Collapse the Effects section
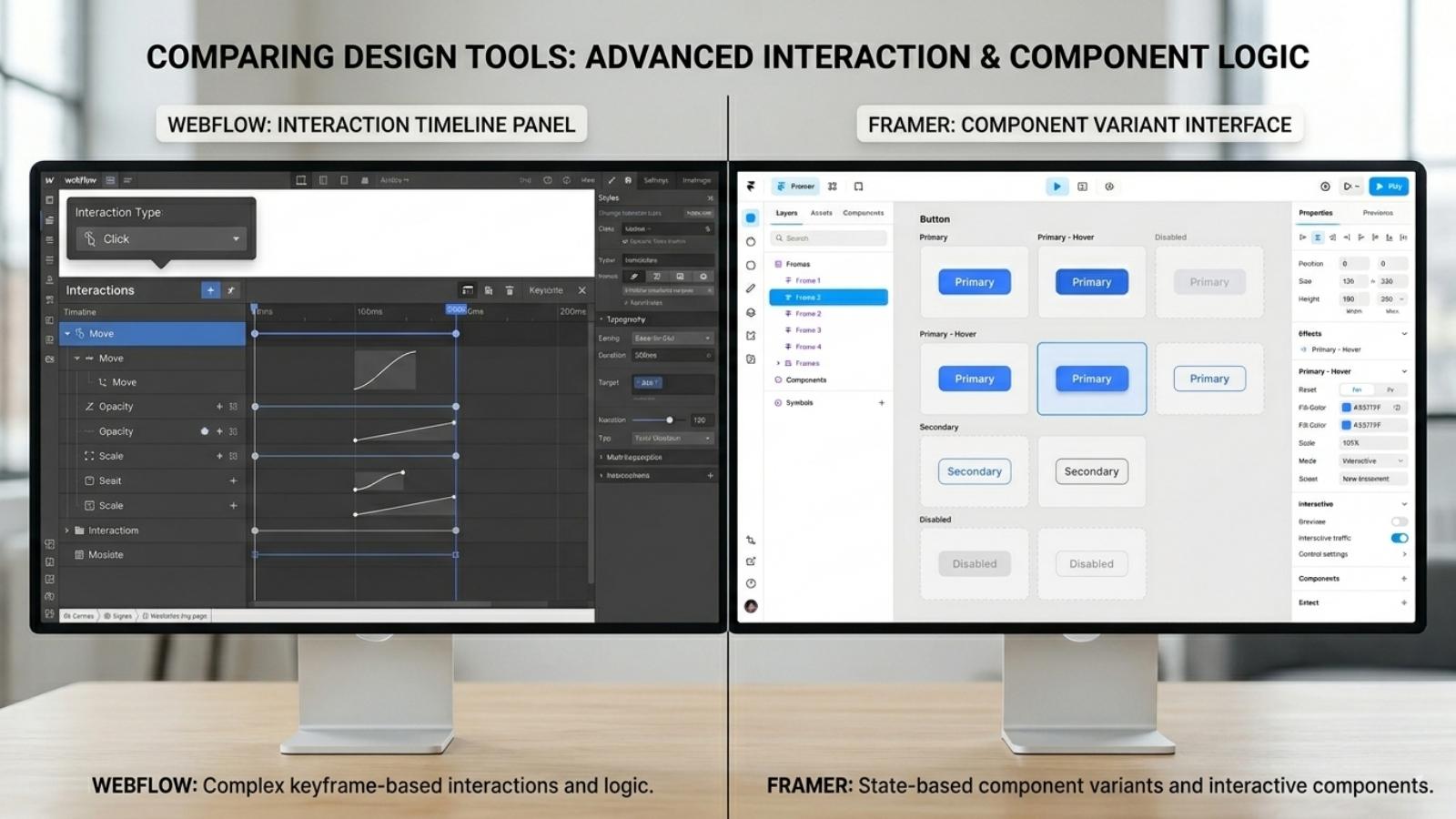The image size is (1456, 819). pyautogui.click(x=1404, y=334)
